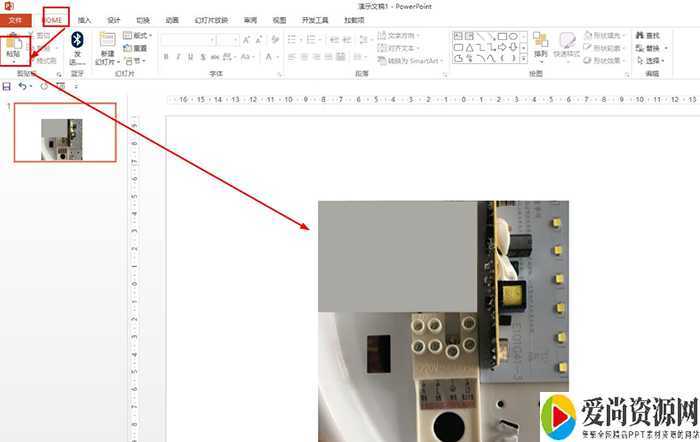Expand the shapes gallery more arrow
The image size is (700, 442).
(524, 58)
